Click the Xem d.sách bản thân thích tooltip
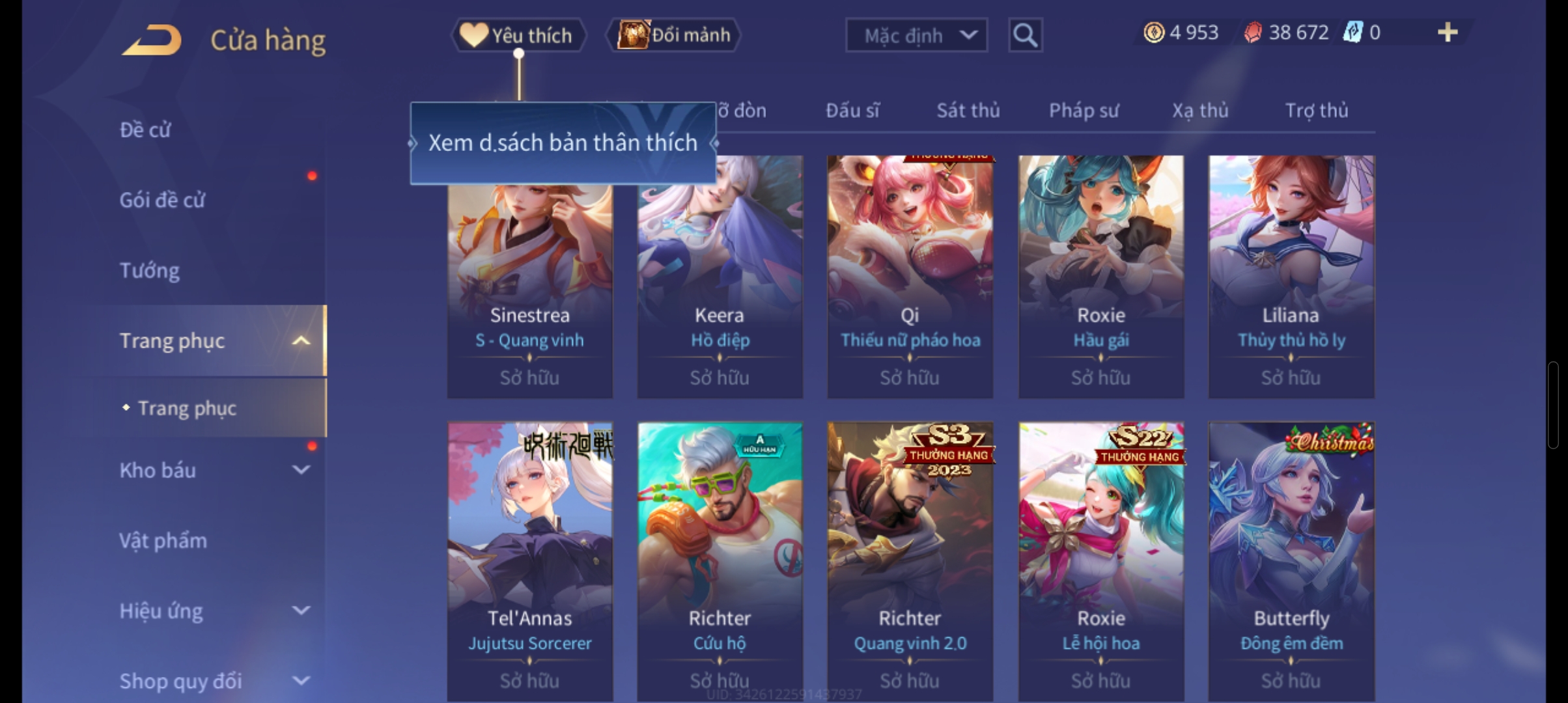1568x703 pixels. [x=563, y=143]
